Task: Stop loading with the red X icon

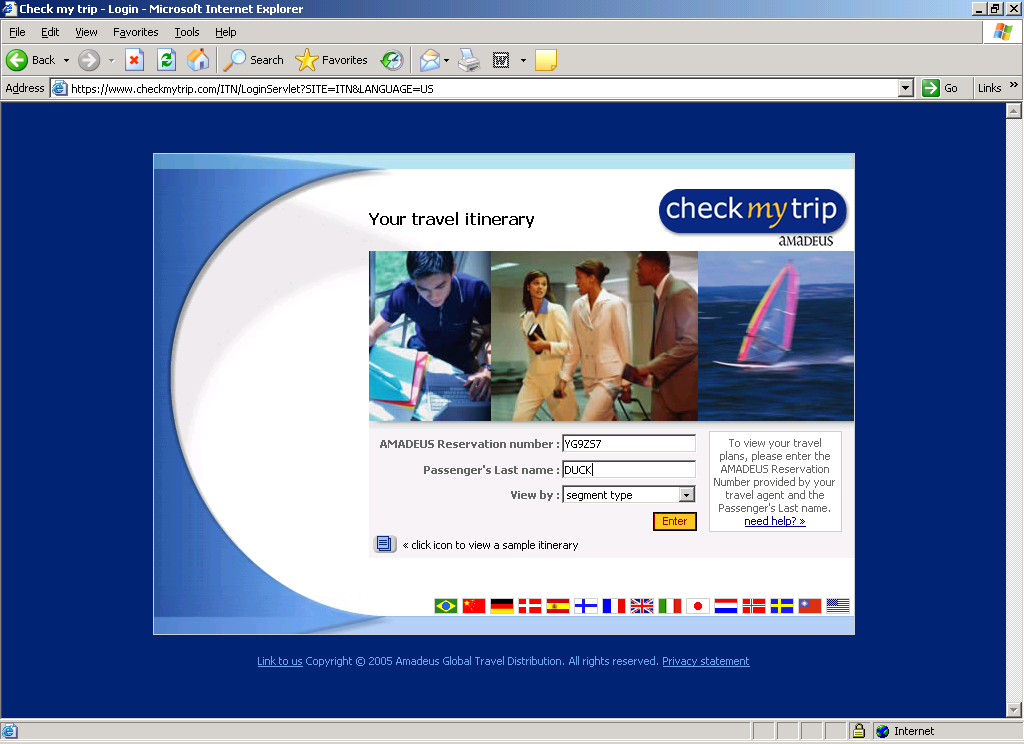Action: click(x=134, y=60)
